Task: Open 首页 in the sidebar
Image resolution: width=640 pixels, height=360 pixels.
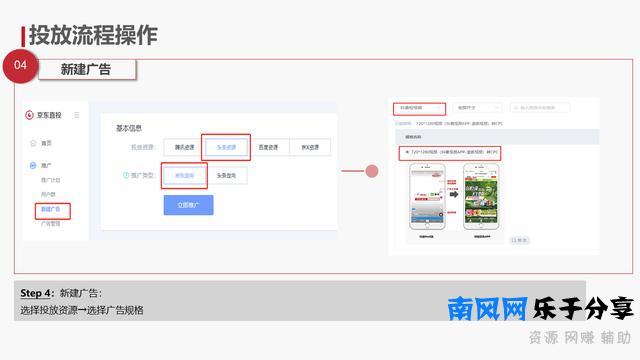Action: (46, 143)
